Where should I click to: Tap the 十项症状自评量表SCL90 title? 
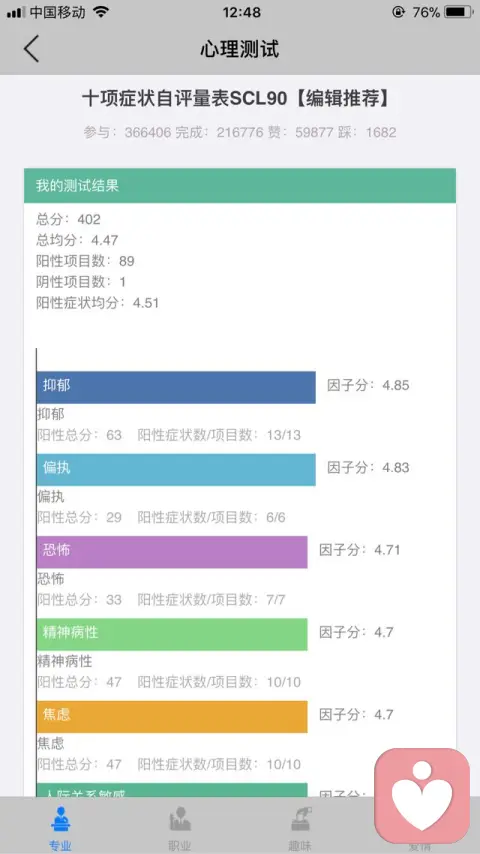point(184,99)
